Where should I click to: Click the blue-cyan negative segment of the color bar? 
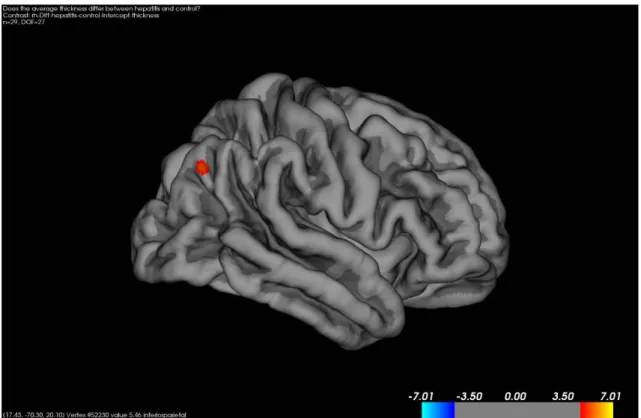pos(438,410)
